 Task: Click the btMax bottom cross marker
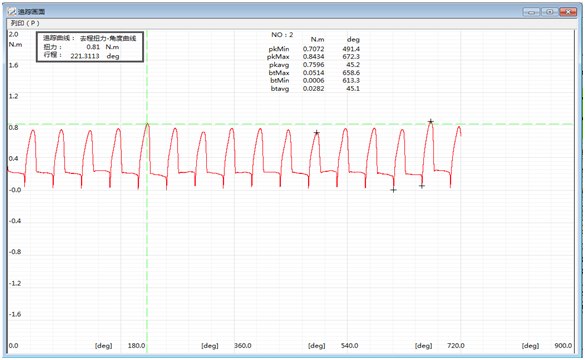click(x=422, y=186)
